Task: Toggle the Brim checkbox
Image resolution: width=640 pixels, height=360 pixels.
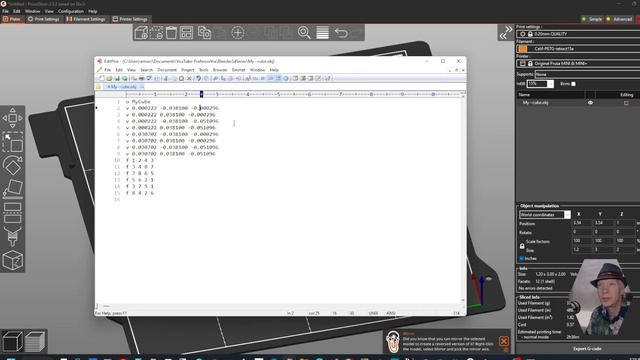Action: click(x=573, y=84)
